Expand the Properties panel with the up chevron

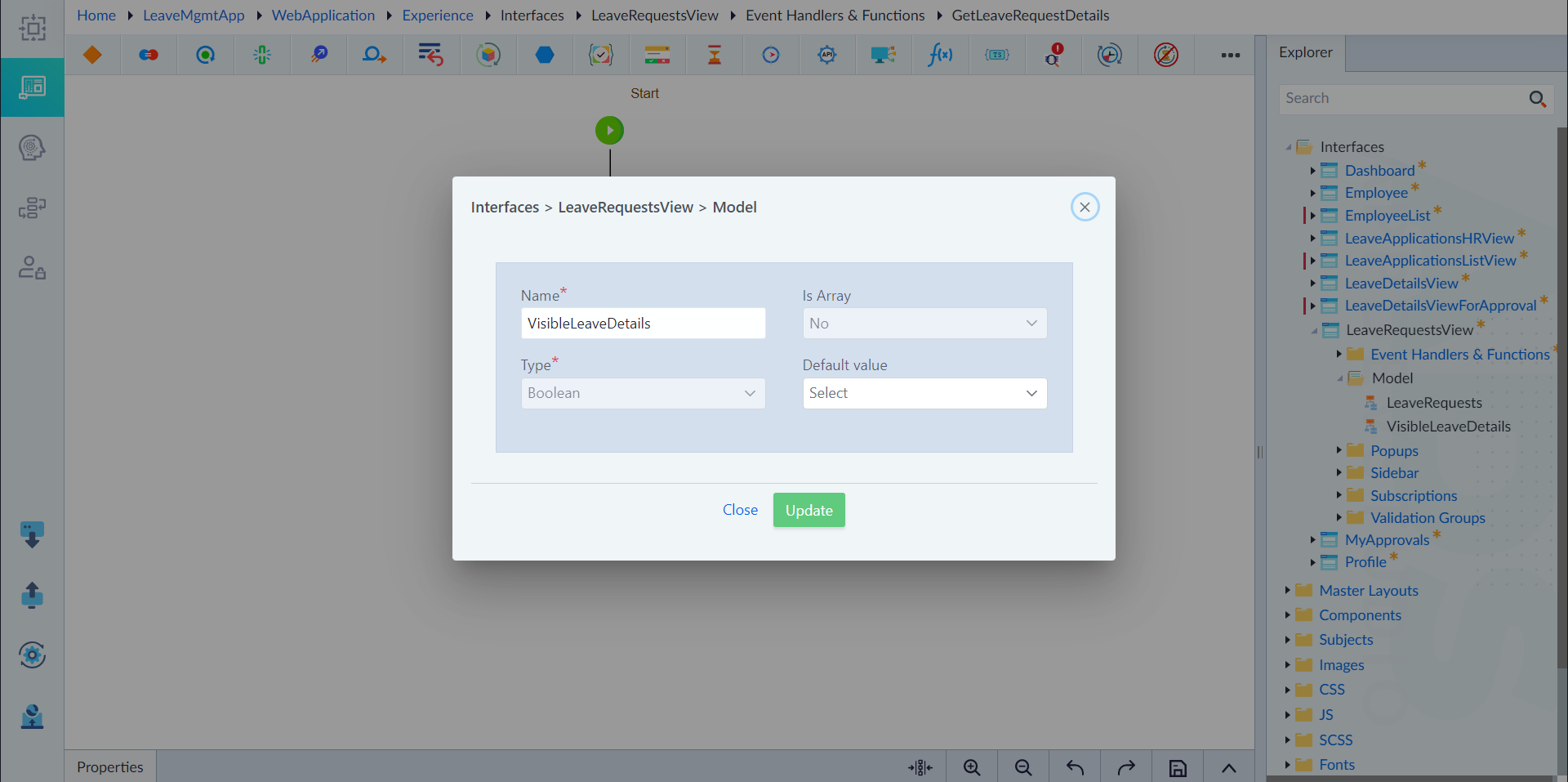(x=1229, y=767)
